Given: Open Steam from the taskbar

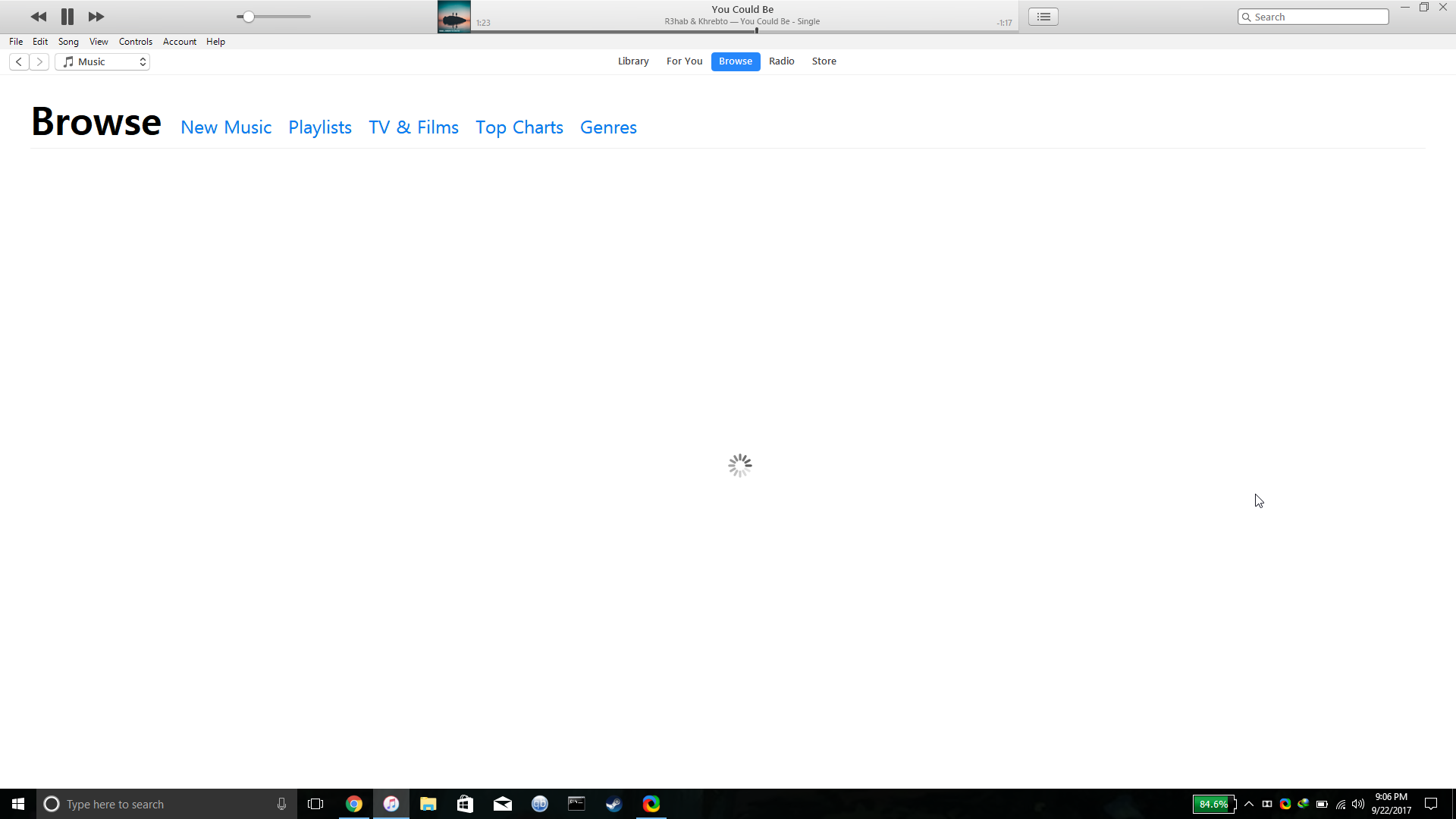Looking at the screenshot, I should pyautogui.click(x=613, y=804).
